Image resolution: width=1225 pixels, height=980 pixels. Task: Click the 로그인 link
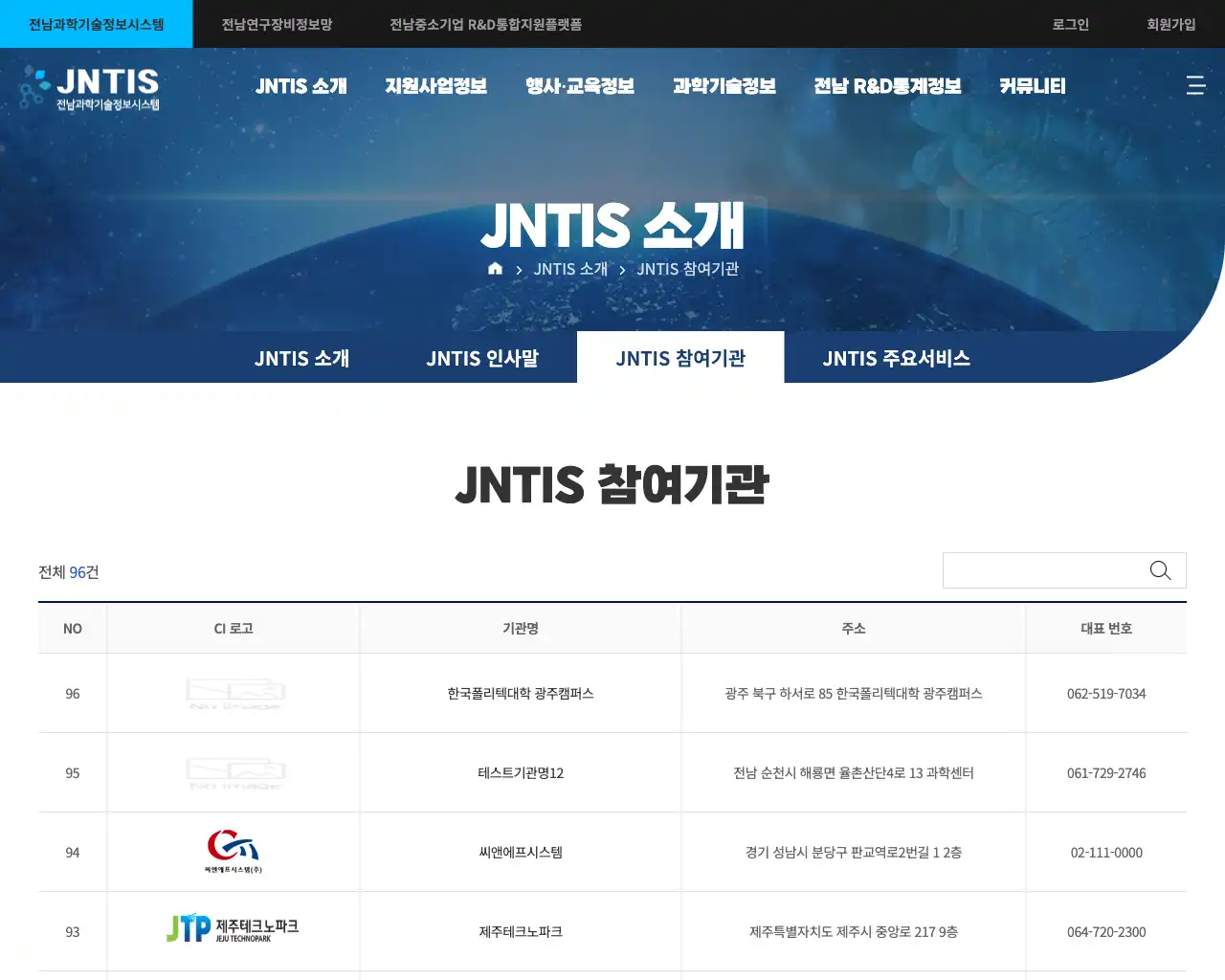(1069, 24)
